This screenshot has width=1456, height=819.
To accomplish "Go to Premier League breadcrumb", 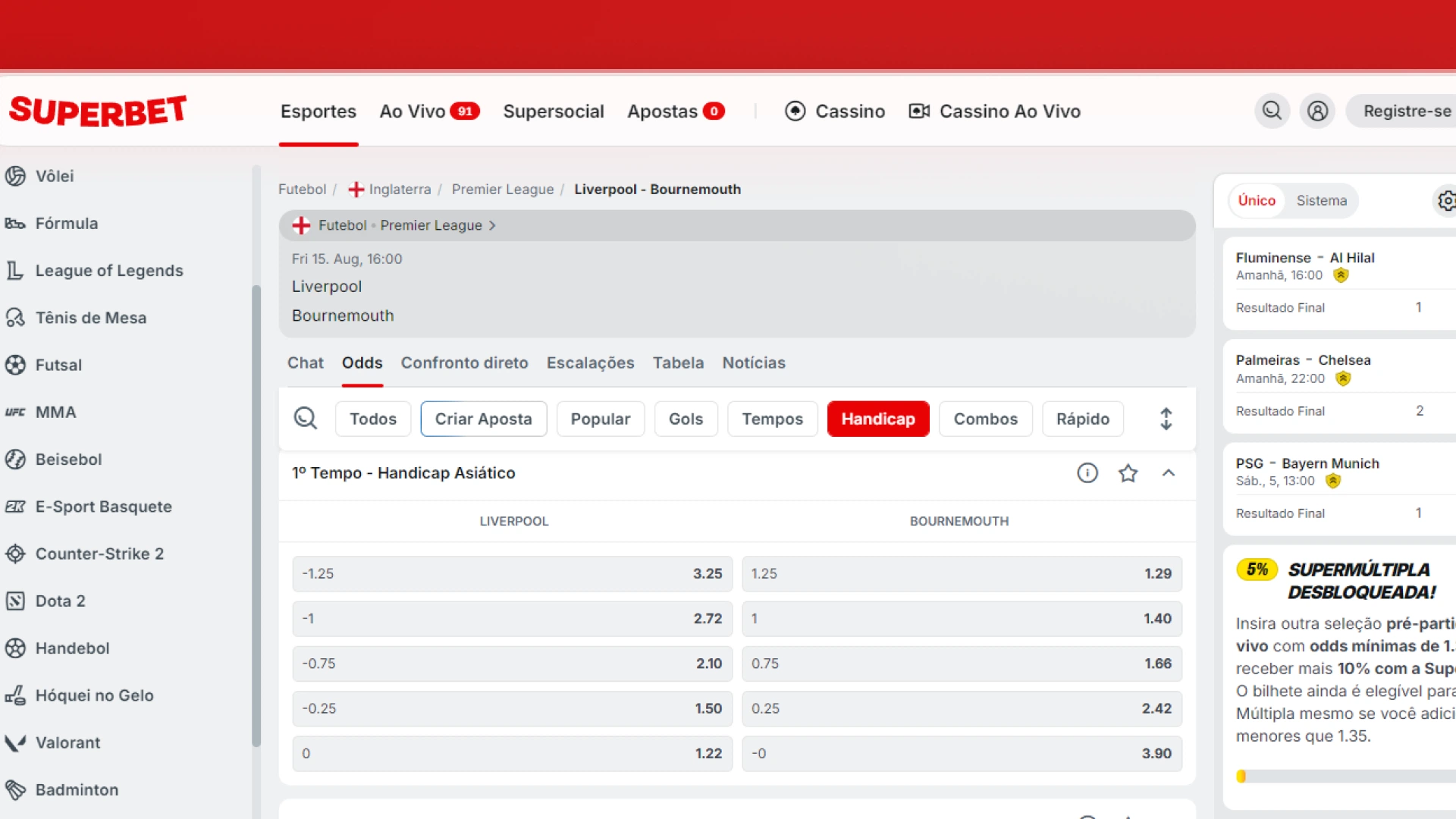I will [x=503, y=190].
